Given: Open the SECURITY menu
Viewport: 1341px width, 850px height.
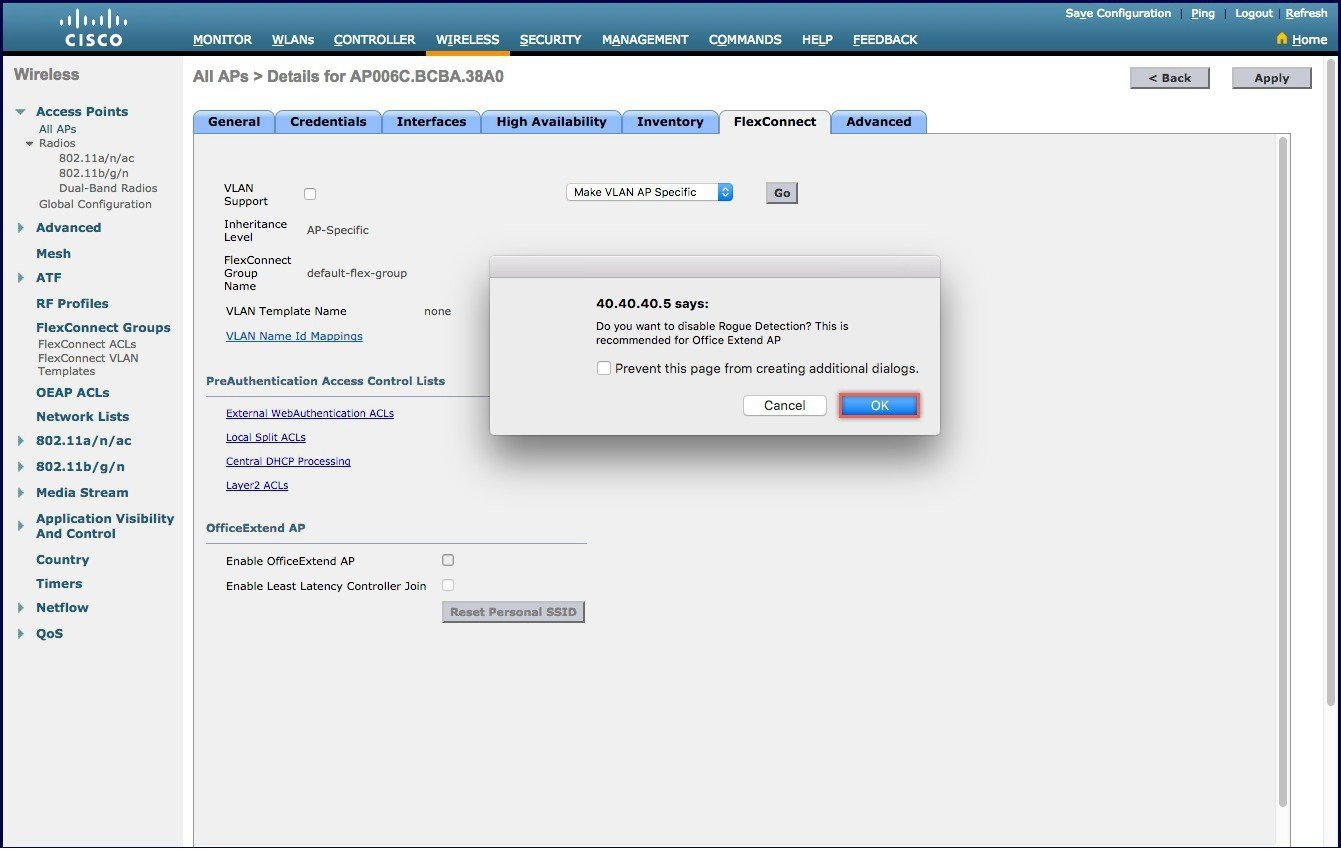Looking at the screenshot, I should point(550,40).
